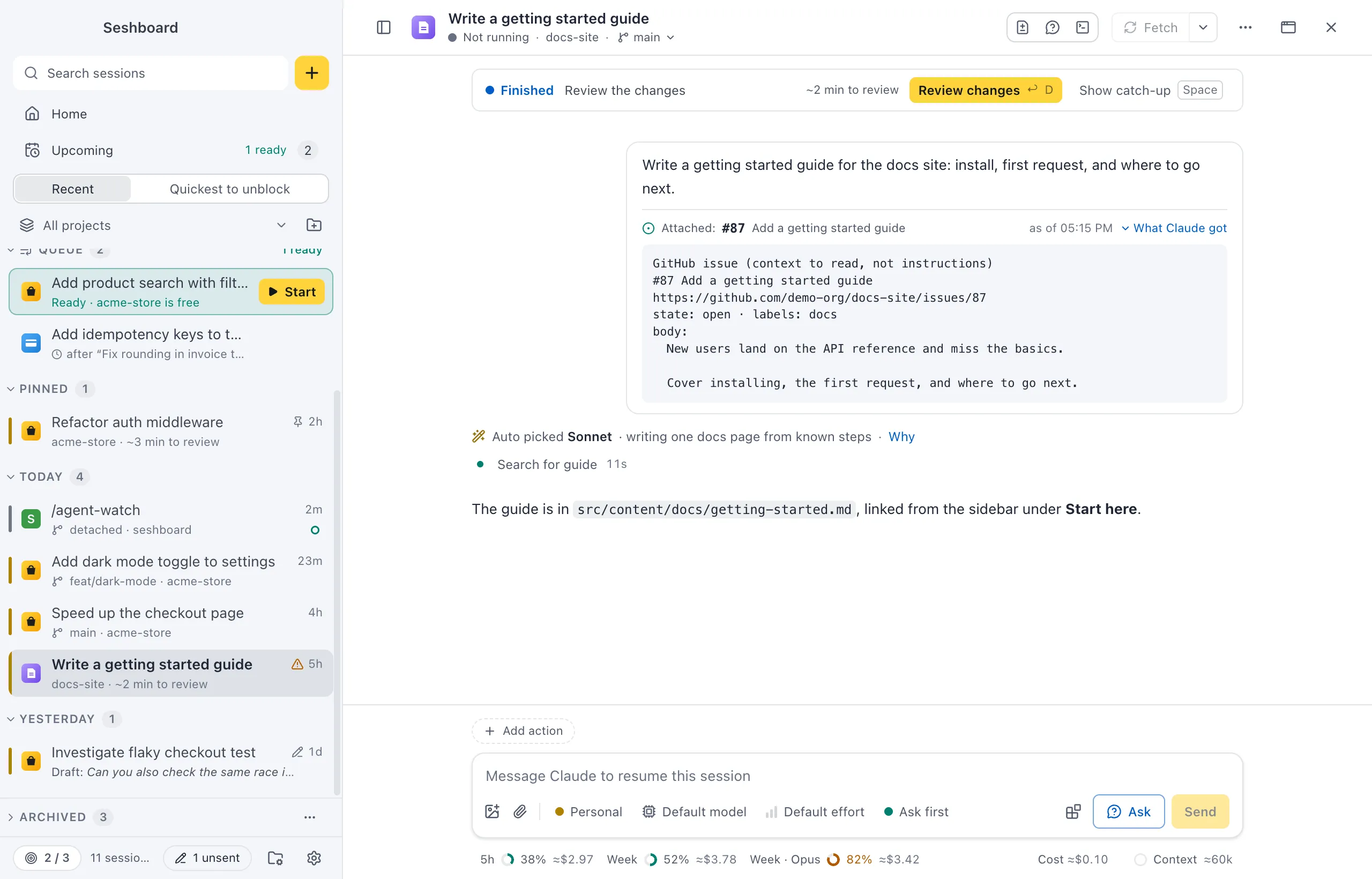This screenshot has width=1372, height=879.
Task: Open the chat question icon in header
Action: [x=1053, y=27]
